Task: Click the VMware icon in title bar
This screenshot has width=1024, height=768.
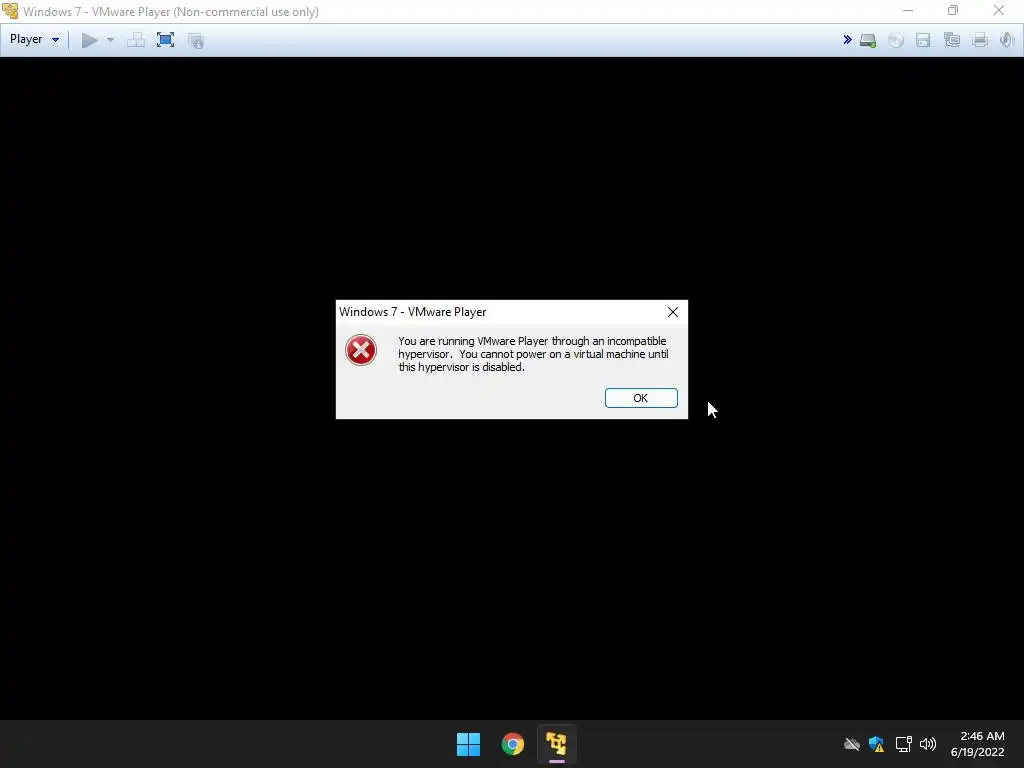Action: click(x=10, y=11)
